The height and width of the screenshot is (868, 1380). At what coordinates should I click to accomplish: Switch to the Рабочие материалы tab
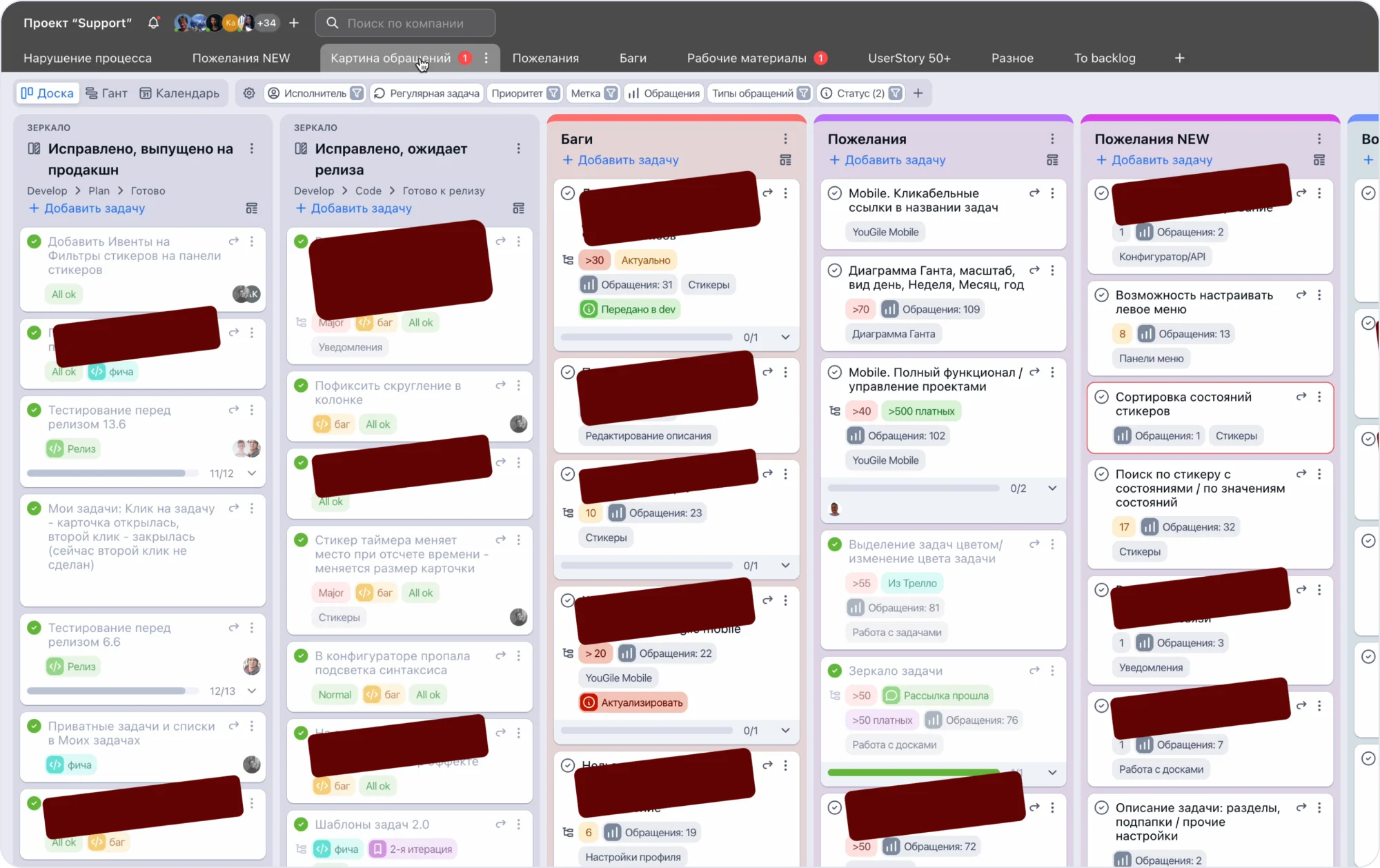click(747, 58)
